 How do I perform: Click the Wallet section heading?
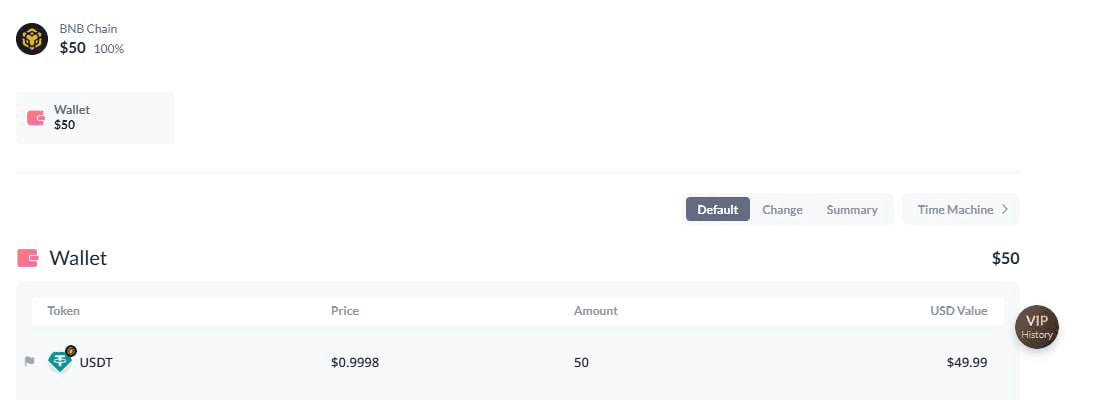[78, 258]
